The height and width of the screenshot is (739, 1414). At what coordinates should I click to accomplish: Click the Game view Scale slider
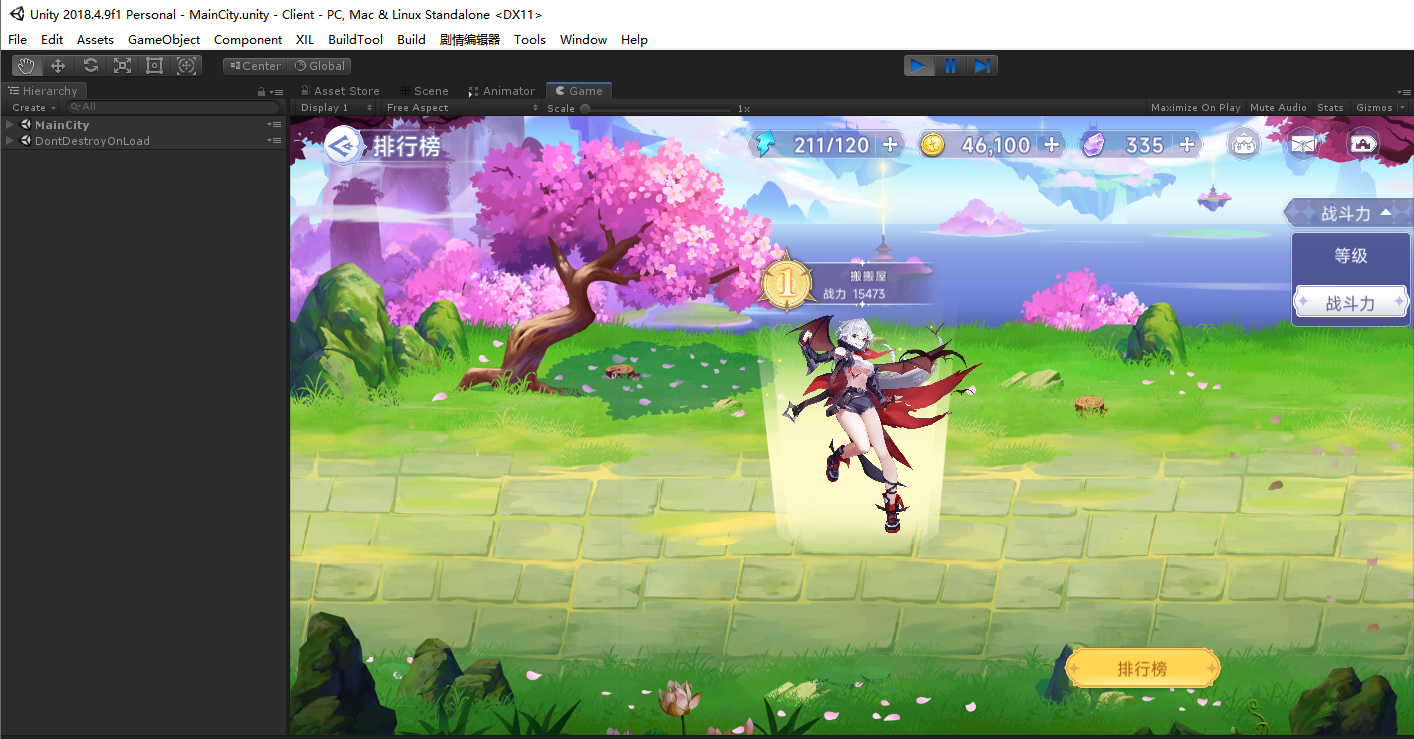658,108
